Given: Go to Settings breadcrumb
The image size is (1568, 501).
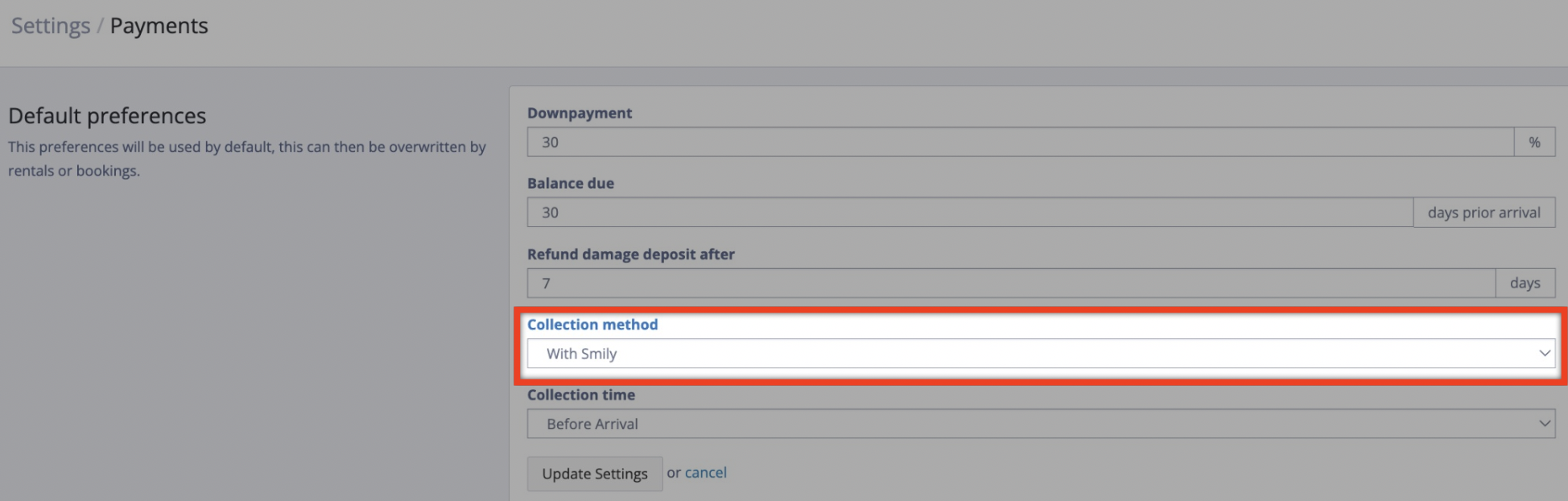Looking at the screenshot, I should (51, 26).
